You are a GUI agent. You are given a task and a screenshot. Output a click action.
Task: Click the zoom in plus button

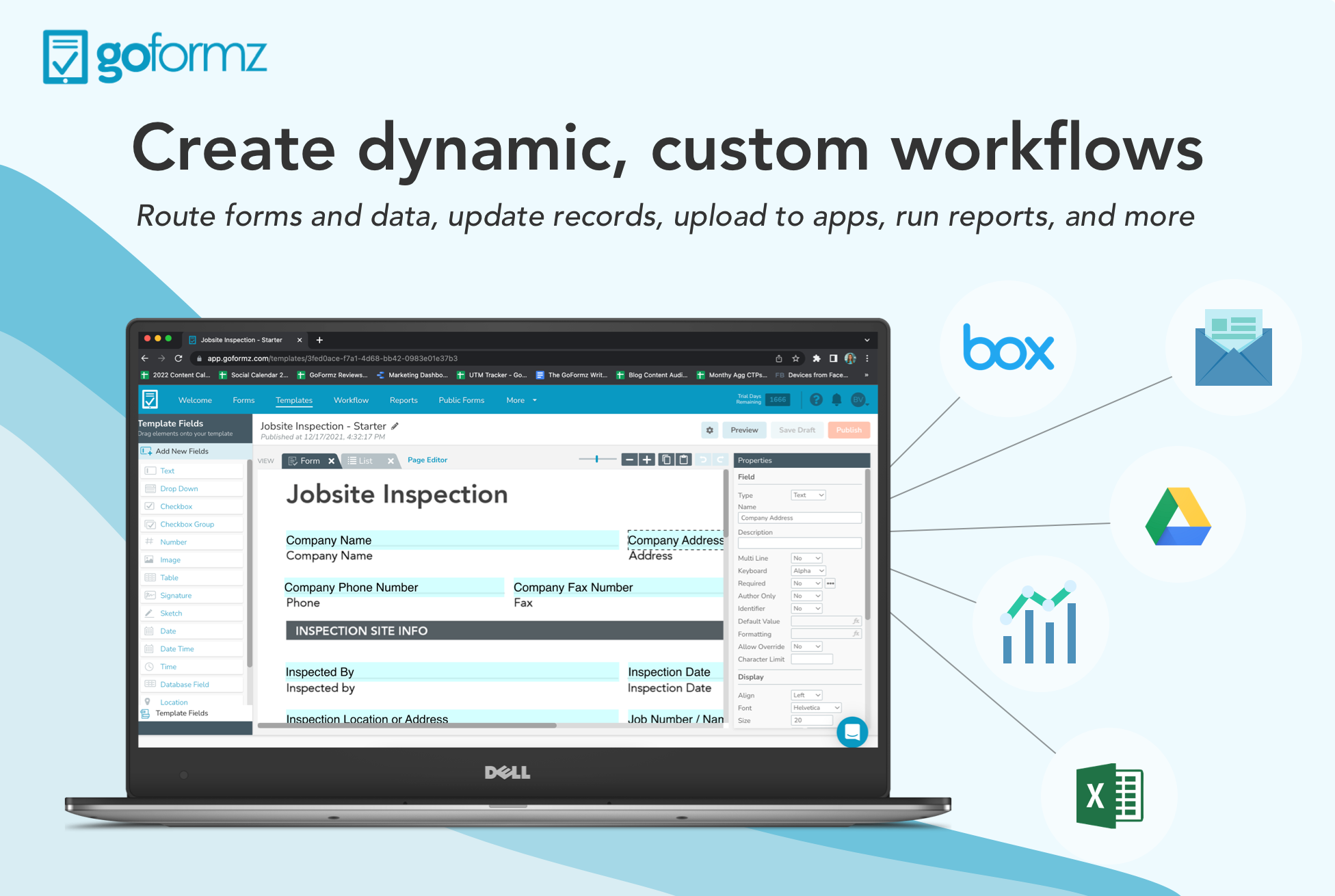[647, 460]
